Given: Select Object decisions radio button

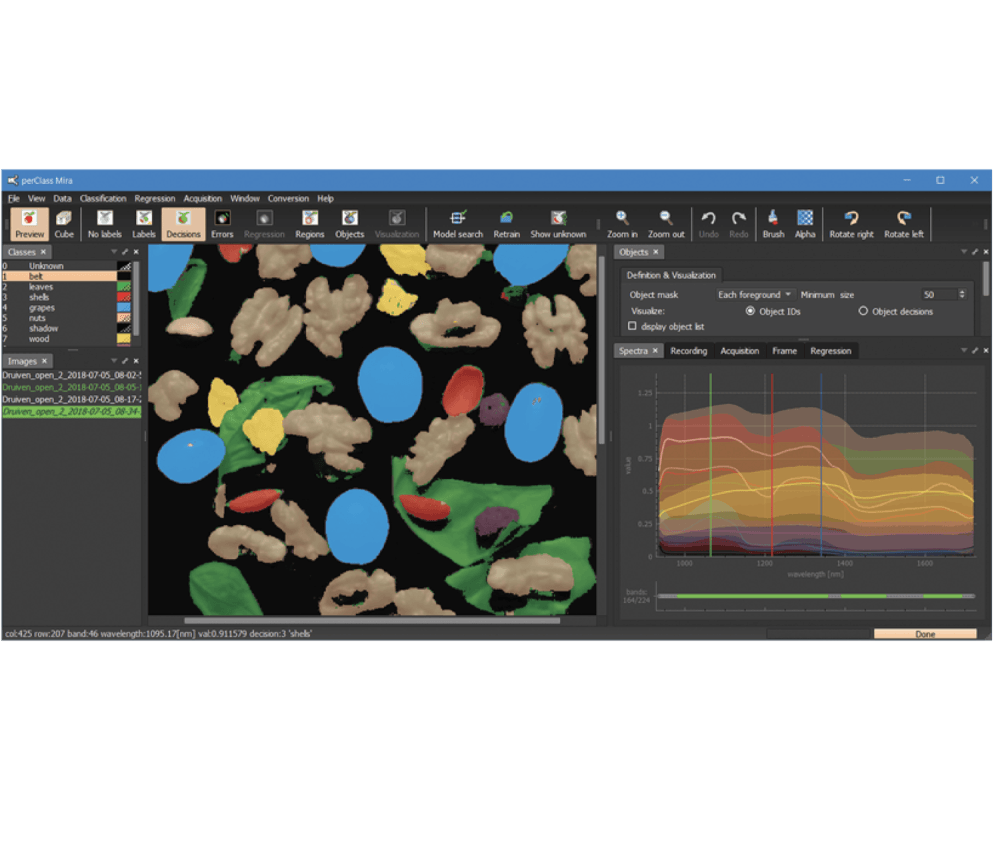Looking at the screenshot, I should pos(863,311).
